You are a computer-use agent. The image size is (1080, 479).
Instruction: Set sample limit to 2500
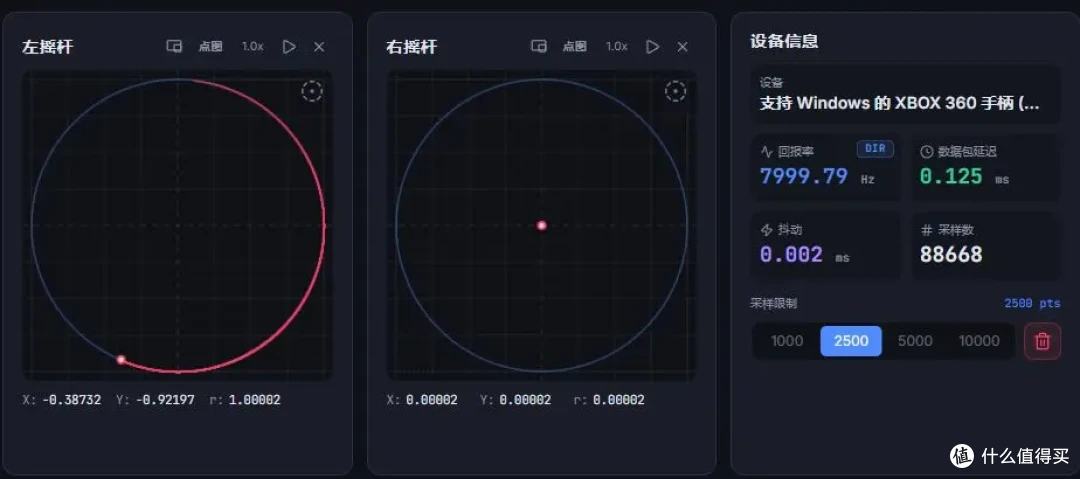[x=851, y=340]
